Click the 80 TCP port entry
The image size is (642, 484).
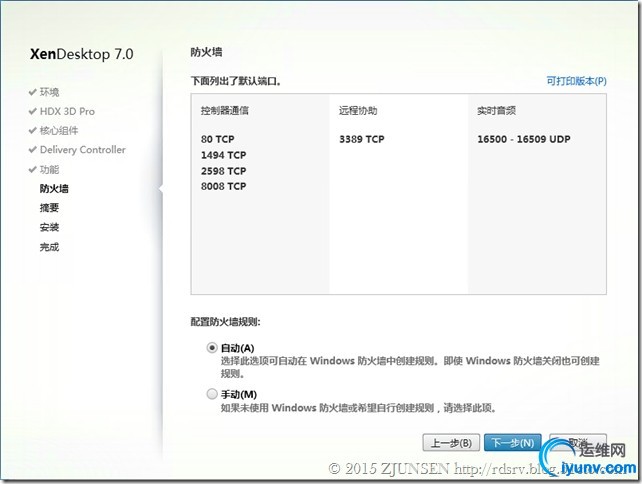pyautogui.click(x=217, y=139)
